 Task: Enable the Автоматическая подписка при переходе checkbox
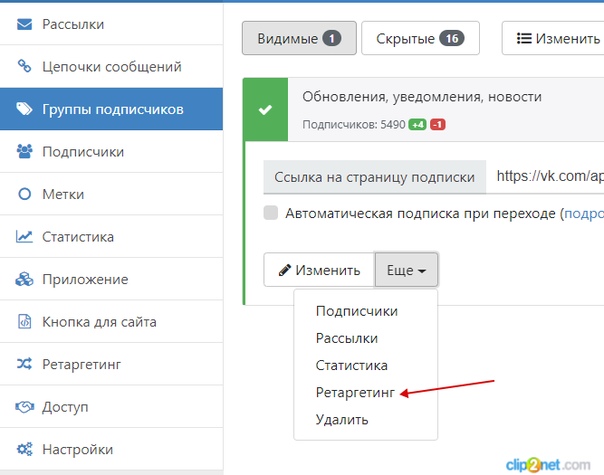(x=271, y=213)
